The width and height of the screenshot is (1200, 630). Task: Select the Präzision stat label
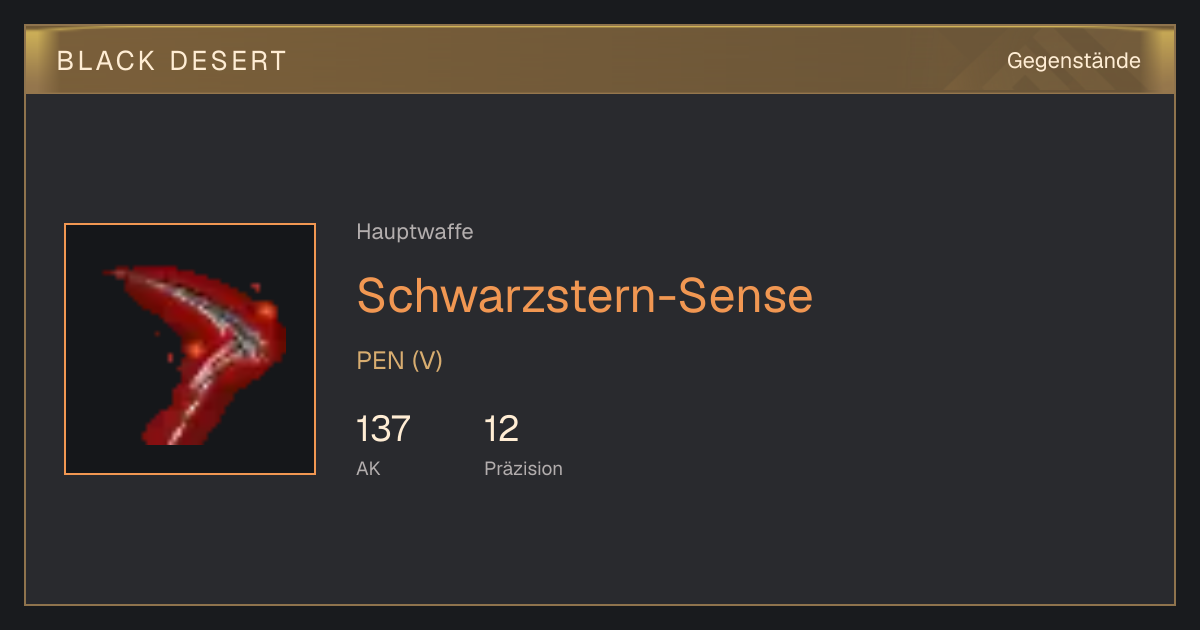[x=523, y=468]
